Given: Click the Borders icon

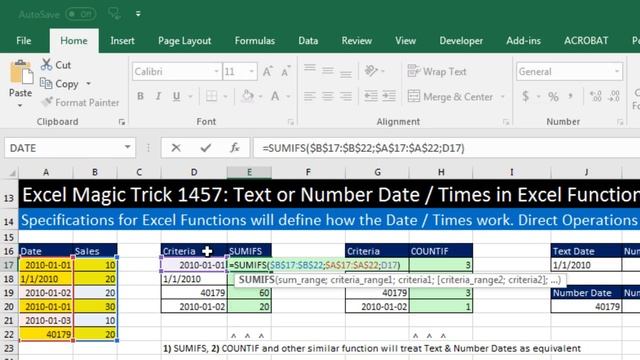Looking at the screenshot, I should [x=211, y=96].
